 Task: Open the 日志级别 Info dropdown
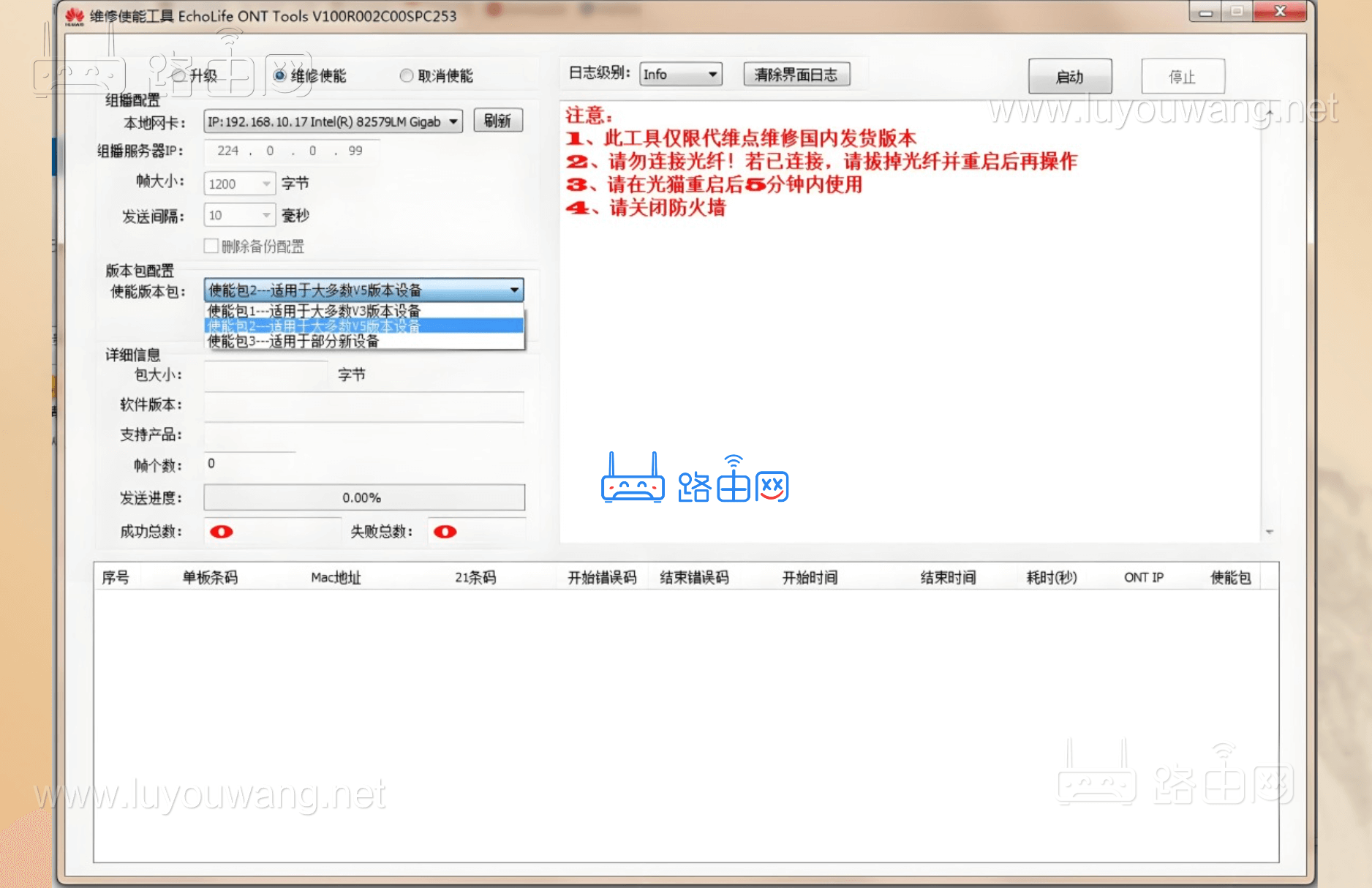pos(712,73)
